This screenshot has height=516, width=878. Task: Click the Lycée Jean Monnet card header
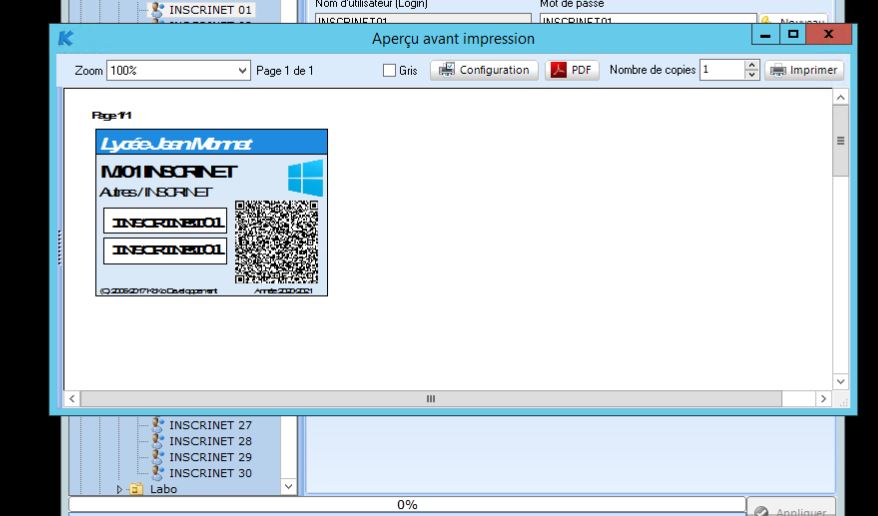[212, 143]
